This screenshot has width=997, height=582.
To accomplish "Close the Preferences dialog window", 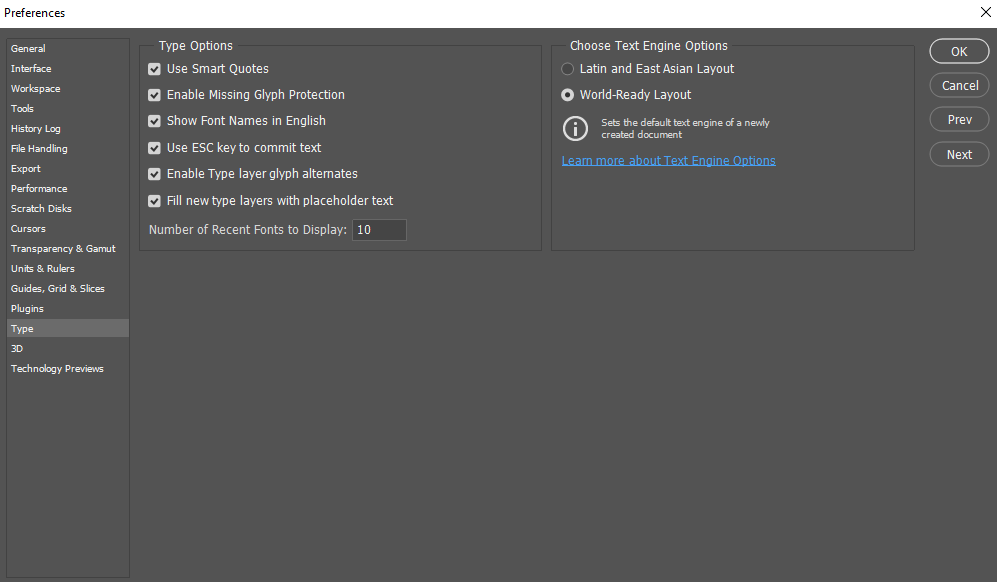I will pyautogui.click(x=984, y=13).
